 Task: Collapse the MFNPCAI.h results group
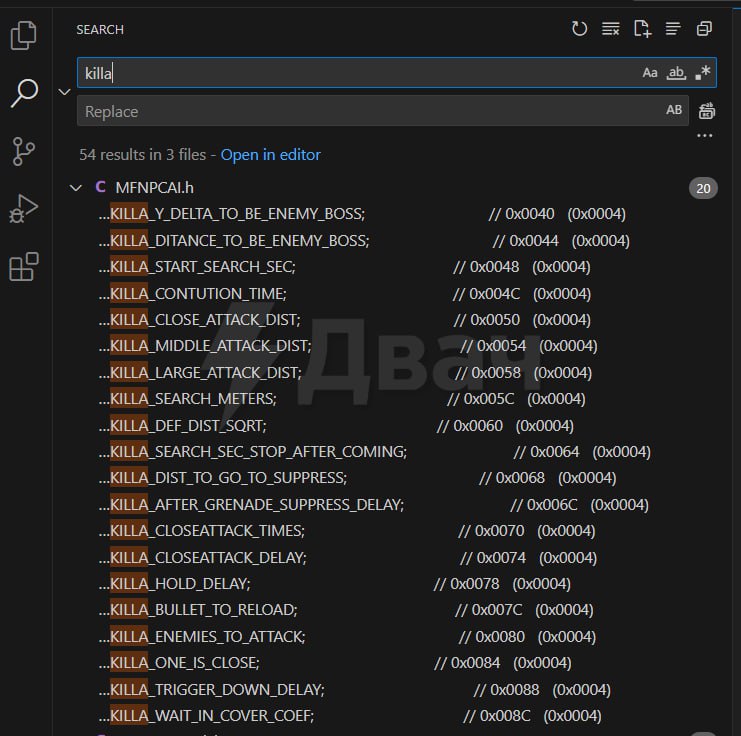click(75, 187)
